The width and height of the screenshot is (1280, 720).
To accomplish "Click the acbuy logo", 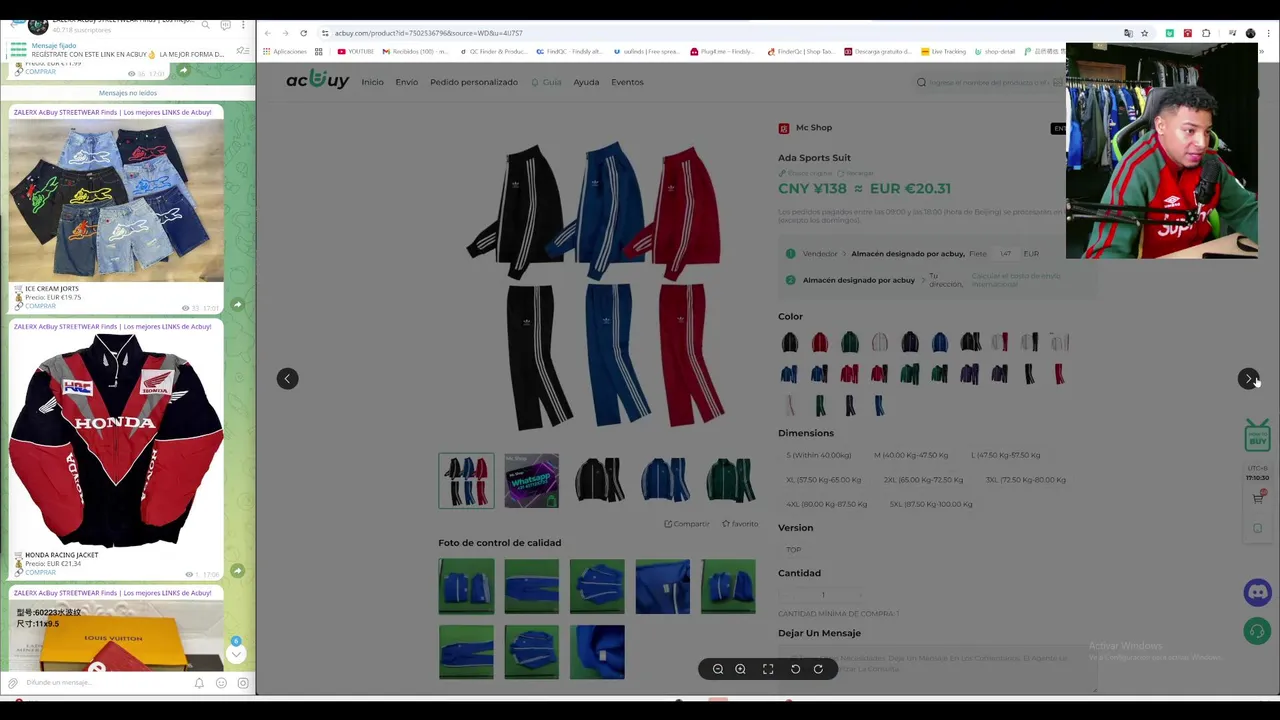I will [x=317, y=81].
